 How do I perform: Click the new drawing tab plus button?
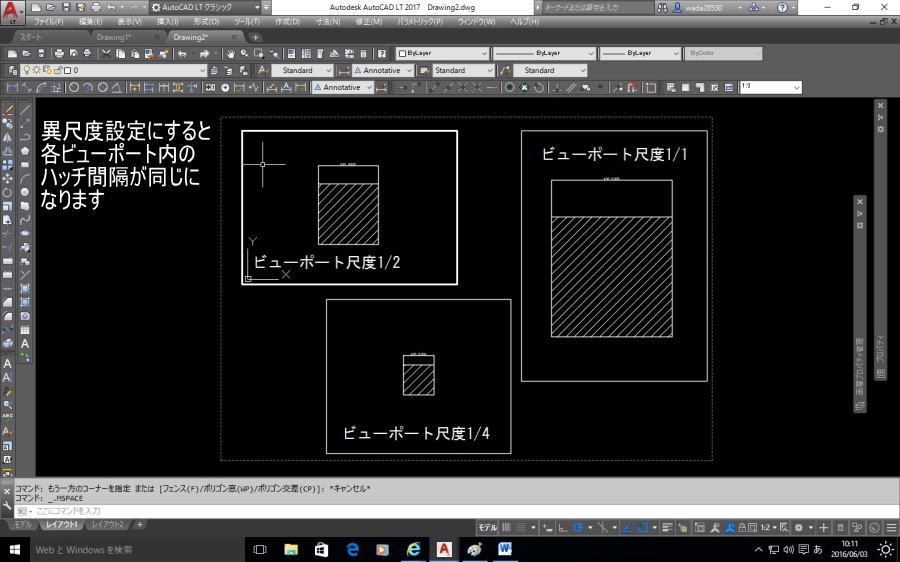click(255, 37)
